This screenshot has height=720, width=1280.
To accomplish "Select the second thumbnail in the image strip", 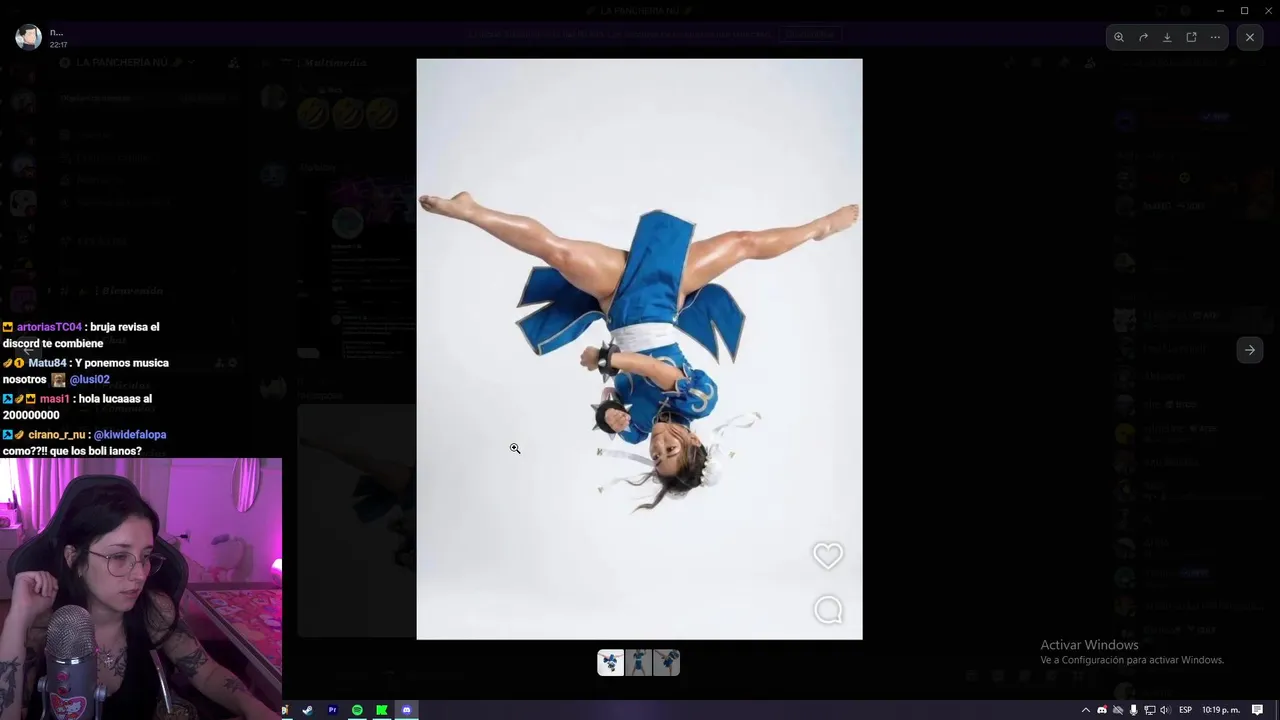I will (x=639, y=662).
